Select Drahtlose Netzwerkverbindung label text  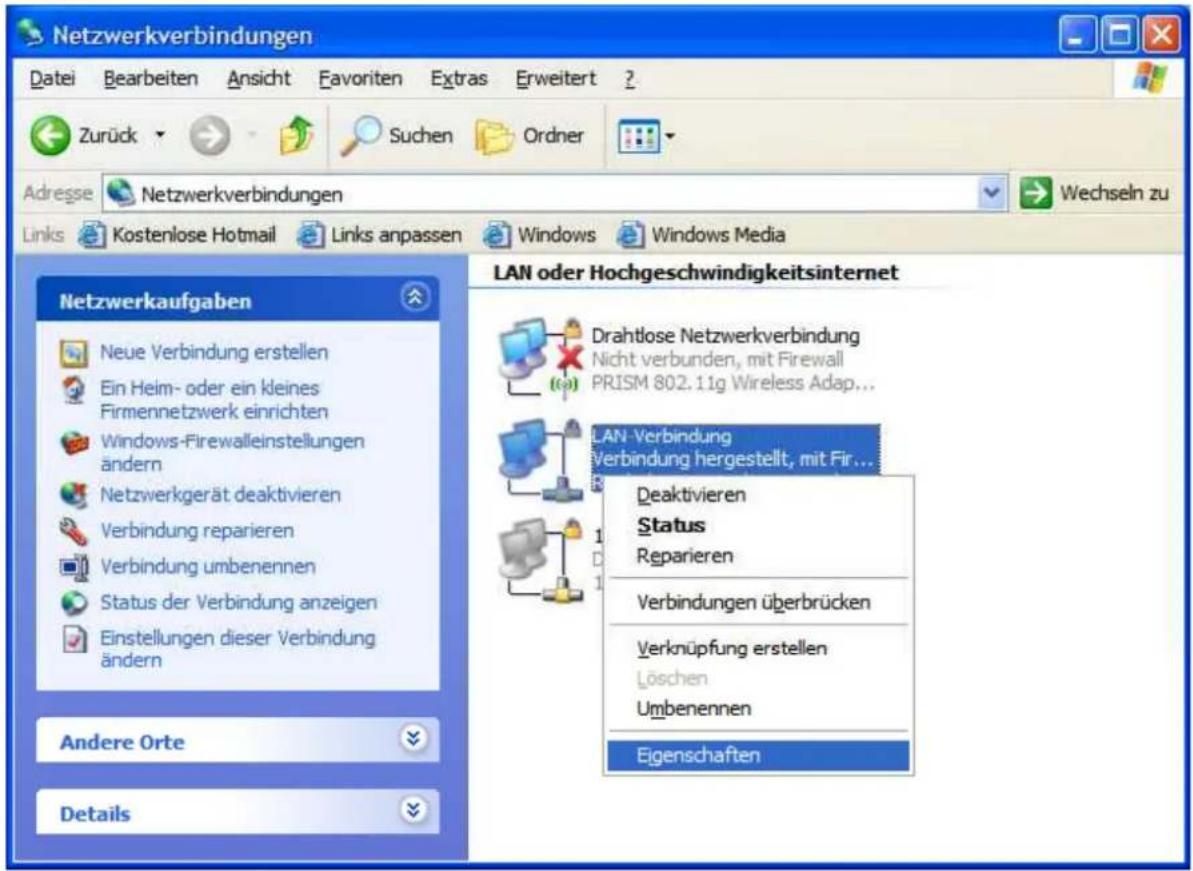click(725, 335)
